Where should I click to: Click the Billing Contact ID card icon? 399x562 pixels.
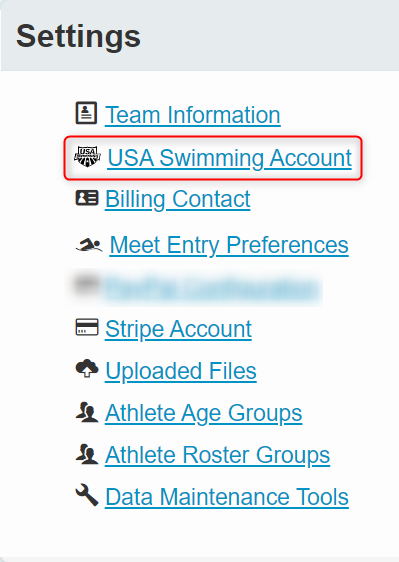pyautogui.click(x=87, y=197)
